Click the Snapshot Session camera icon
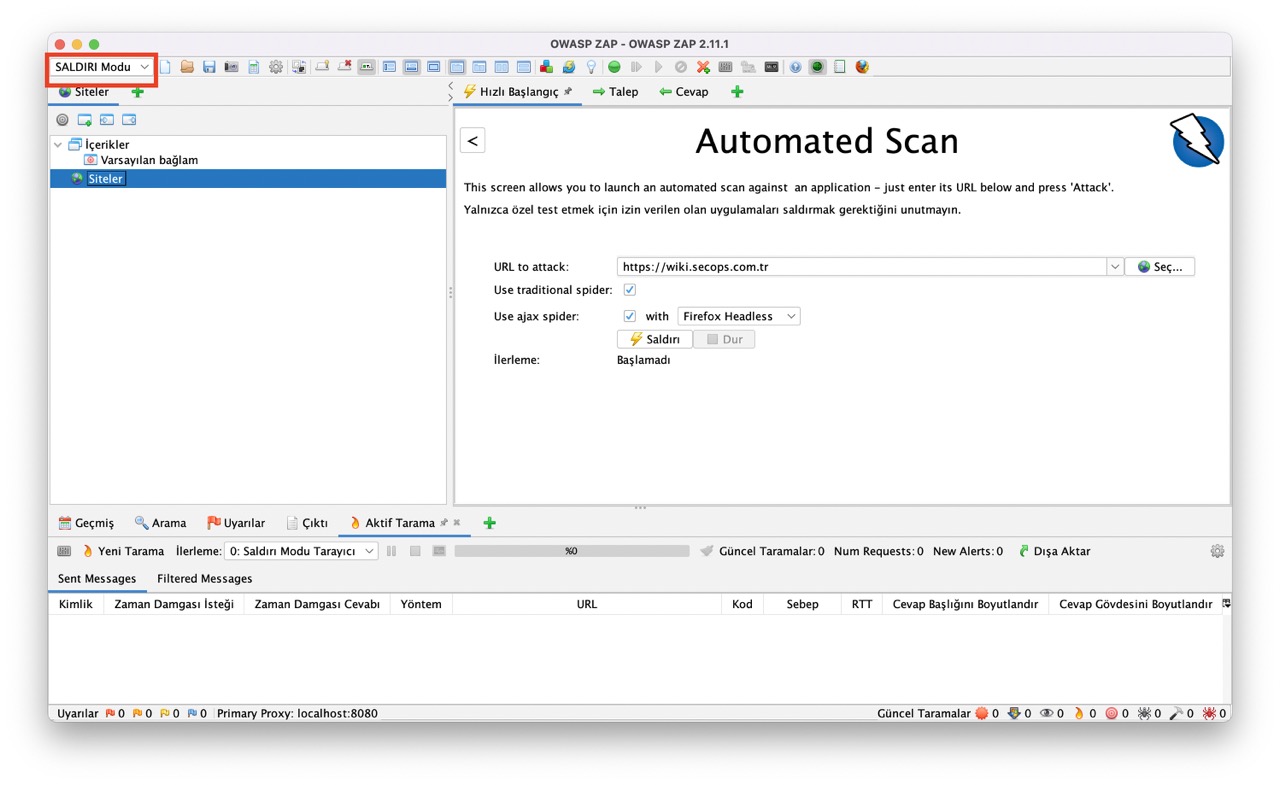1280x785 pixels. click(231, 67)
